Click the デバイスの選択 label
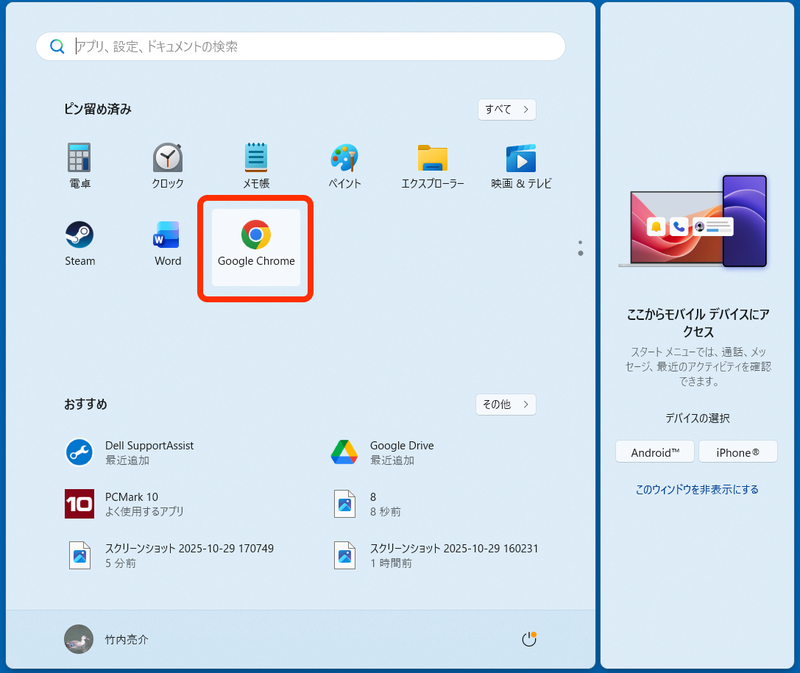This screenshot has width=800, height=673. [697, 418]
